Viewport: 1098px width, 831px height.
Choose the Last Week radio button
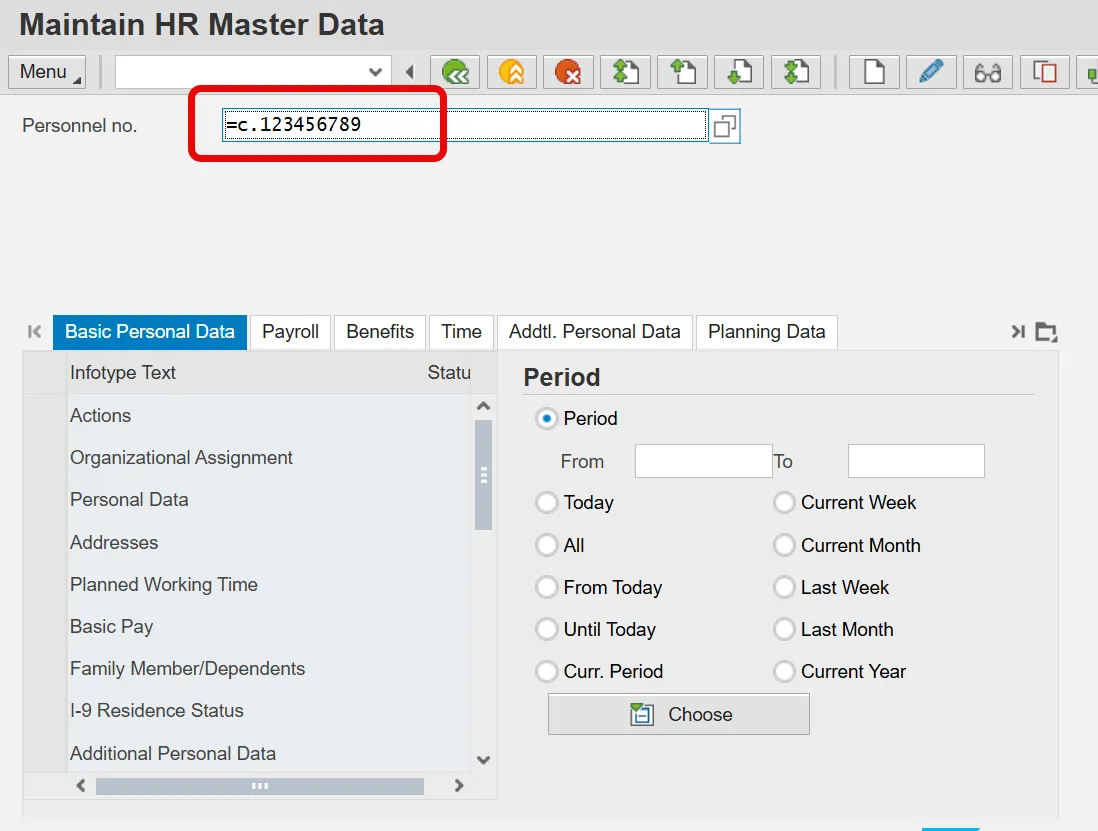(x=784, y=588)
